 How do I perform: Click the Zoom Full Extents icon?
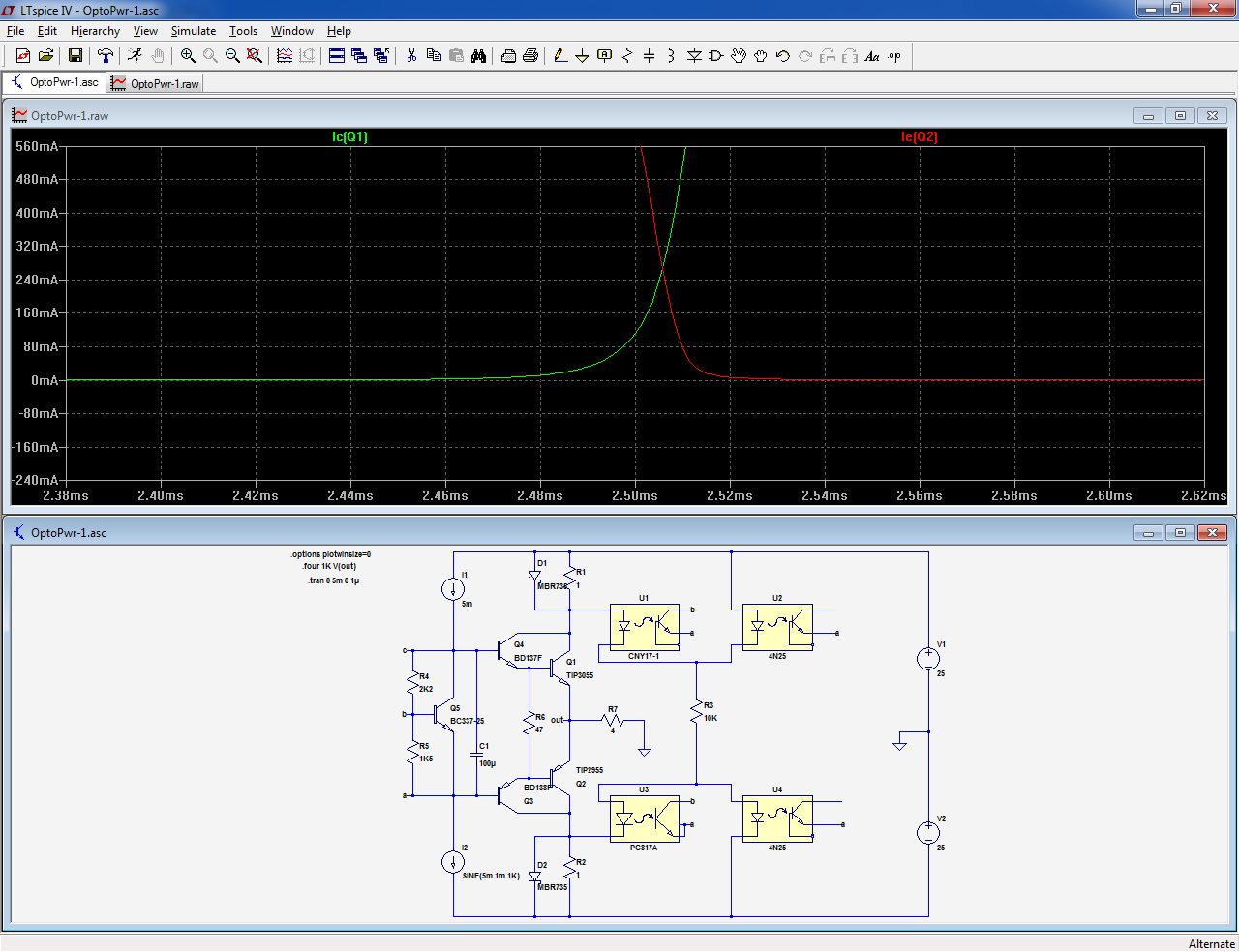click(x=255, y=56)
